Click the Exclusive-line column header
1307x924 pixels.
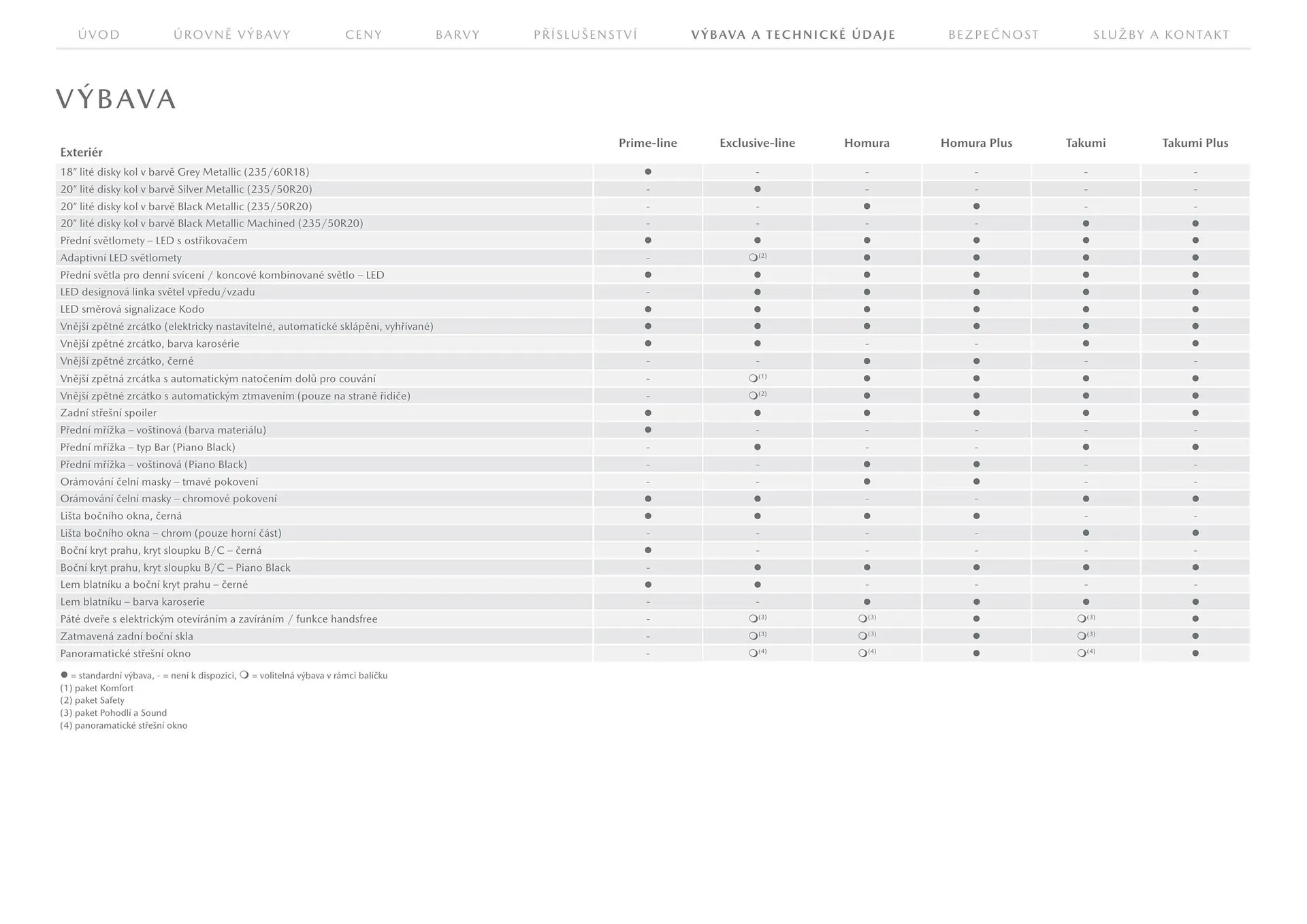757,143
